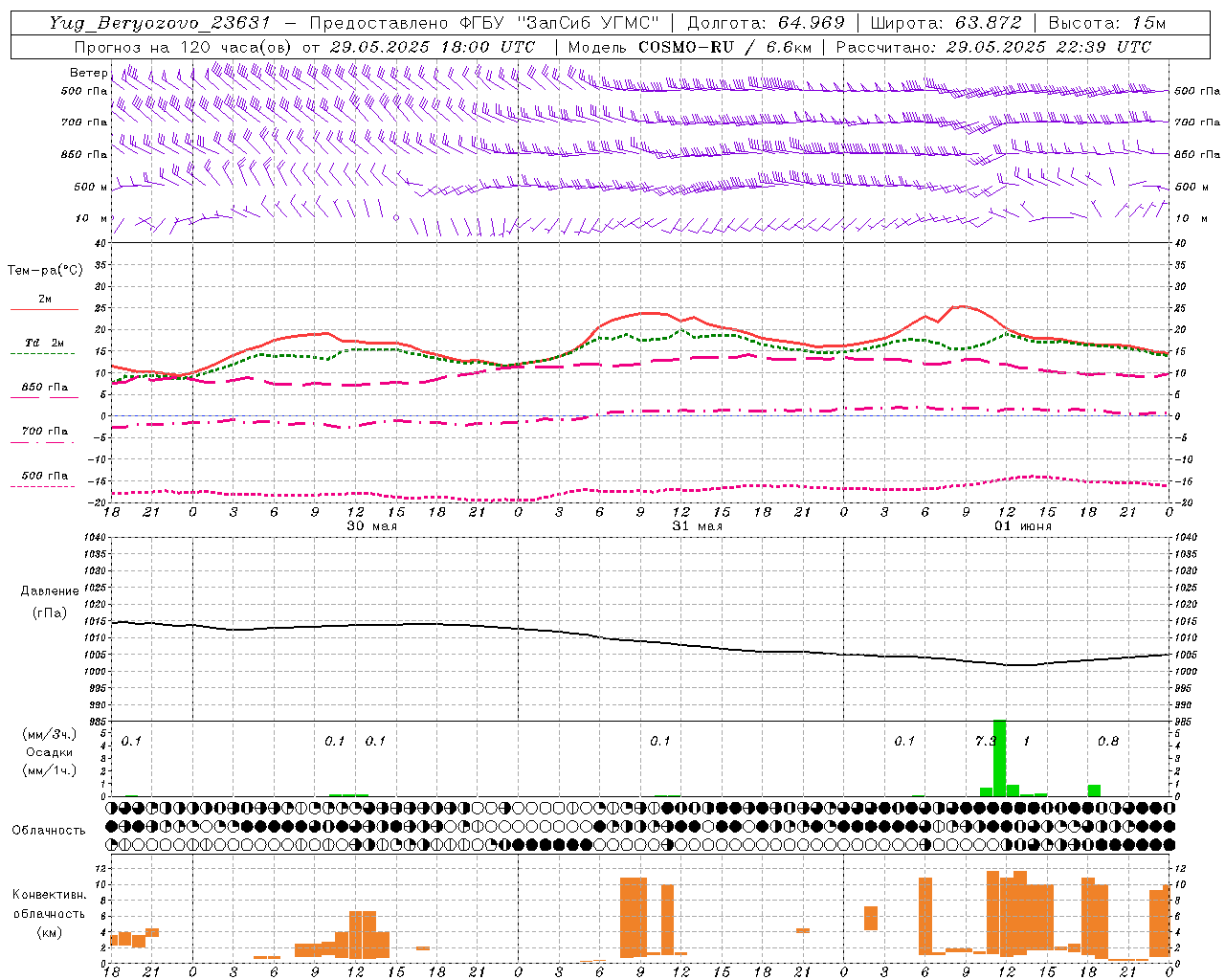Image resolution: width=1225 pixels, height=980 pixels.
Task: Click the tallest green precipitation bar
Action: click(999, 758)
